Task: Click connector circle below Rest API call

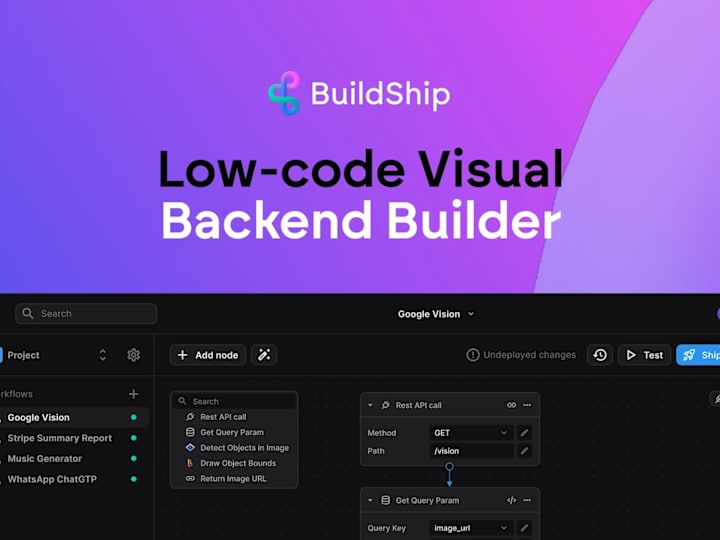Action: pyautogui.click(x=450, y=467)
